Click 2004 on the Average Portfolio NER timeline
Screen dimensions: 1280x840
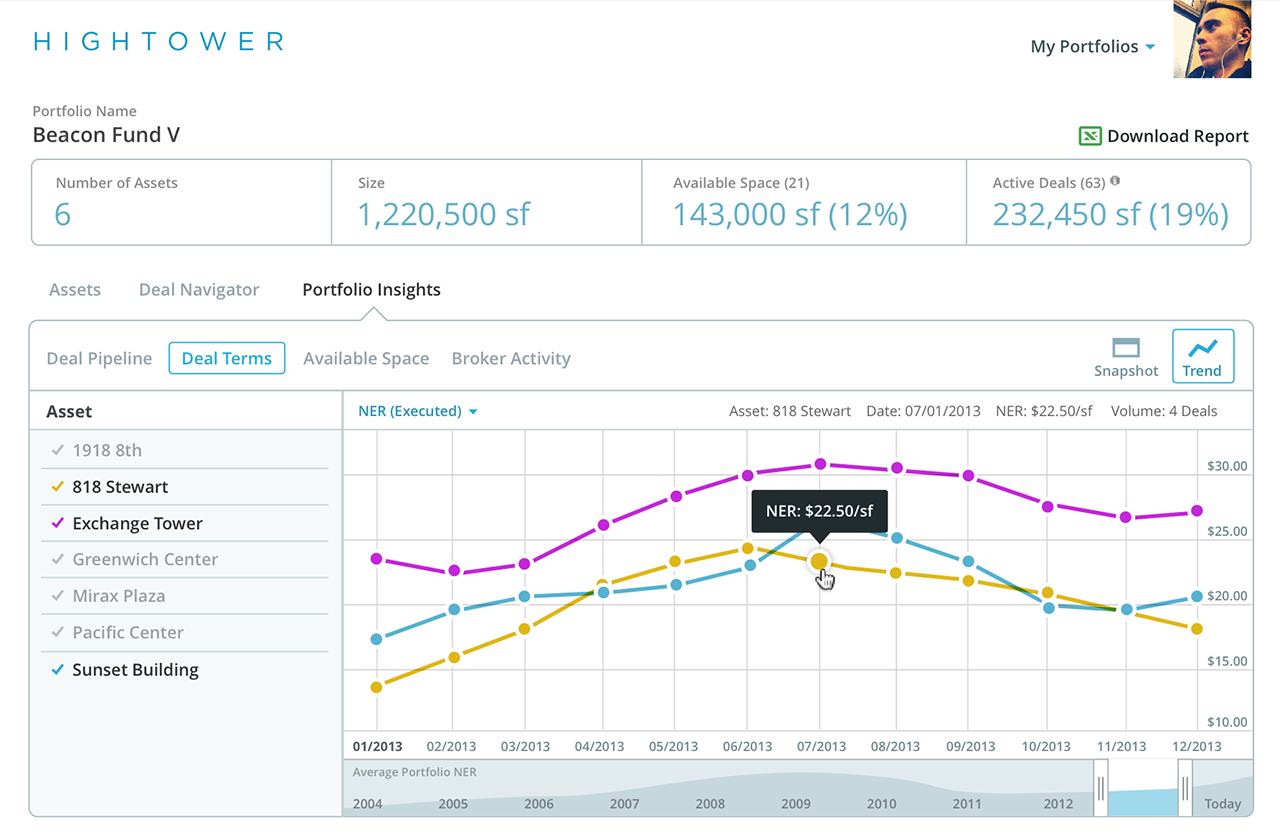pyautogui.click(x=367, y=804)
